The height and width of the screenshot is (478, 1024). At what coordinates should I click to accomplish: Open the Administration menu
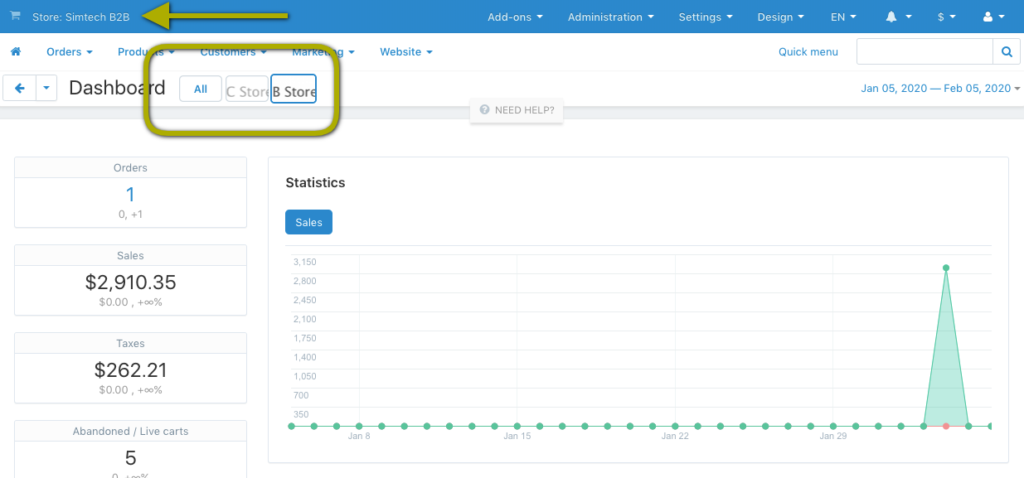(611, 17)
